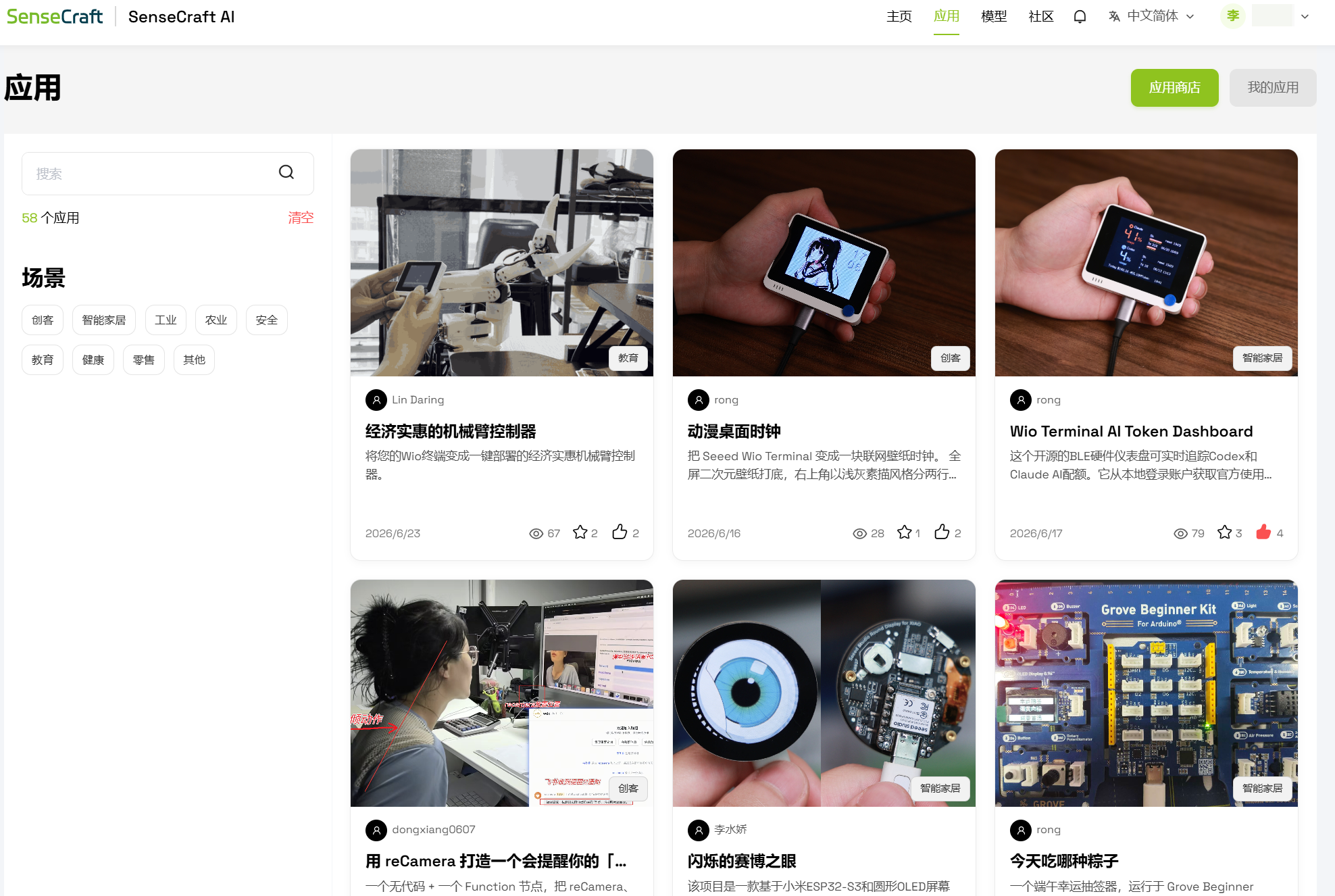Open 动漫桌面时钟 title
This screenshot has height=896, width=1335.
734,431
